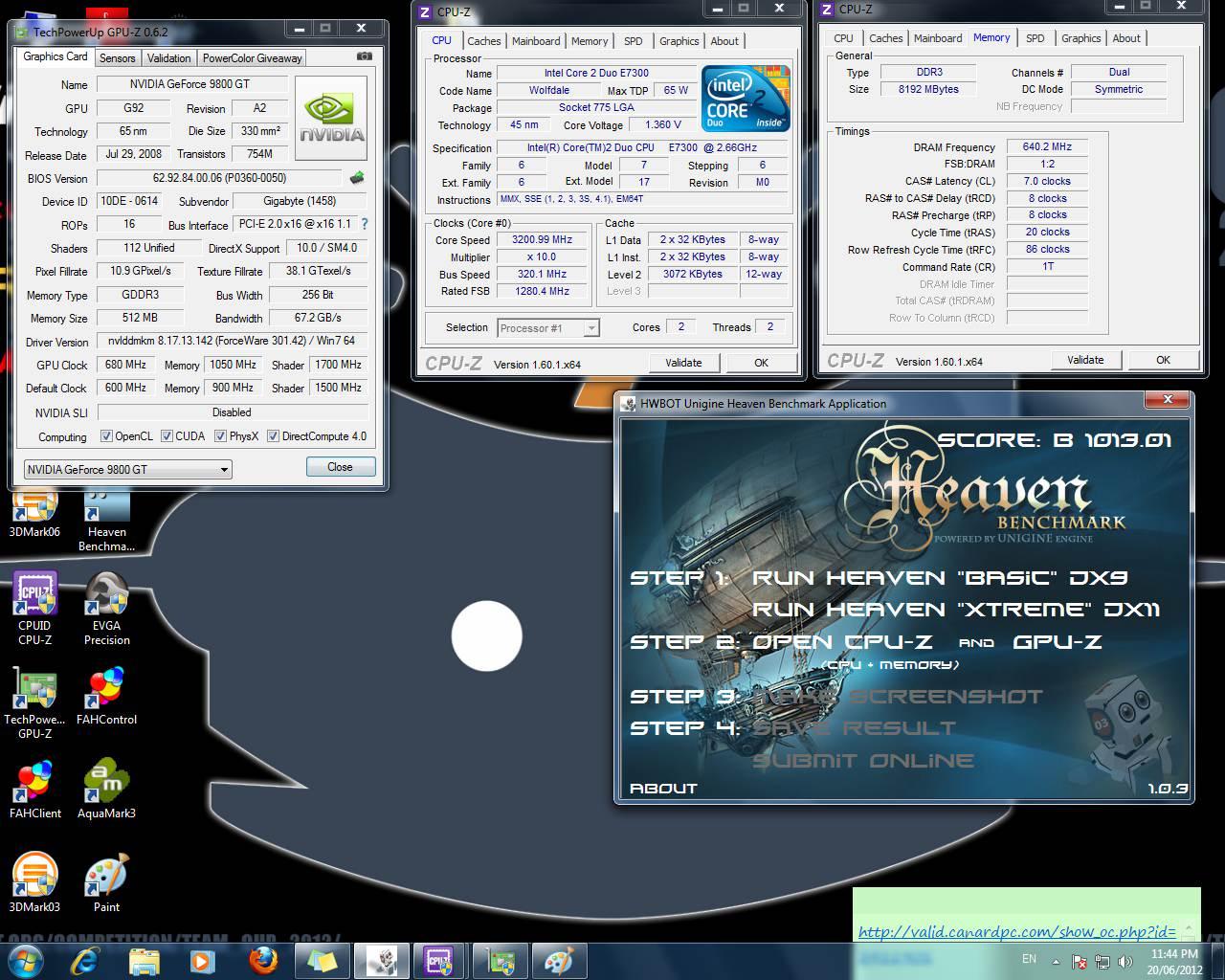Select the Graphics Card tab in GPU-Z
Image resolution: width=1225 pixels, height=980 pixels.
click(x=56, y=56)
